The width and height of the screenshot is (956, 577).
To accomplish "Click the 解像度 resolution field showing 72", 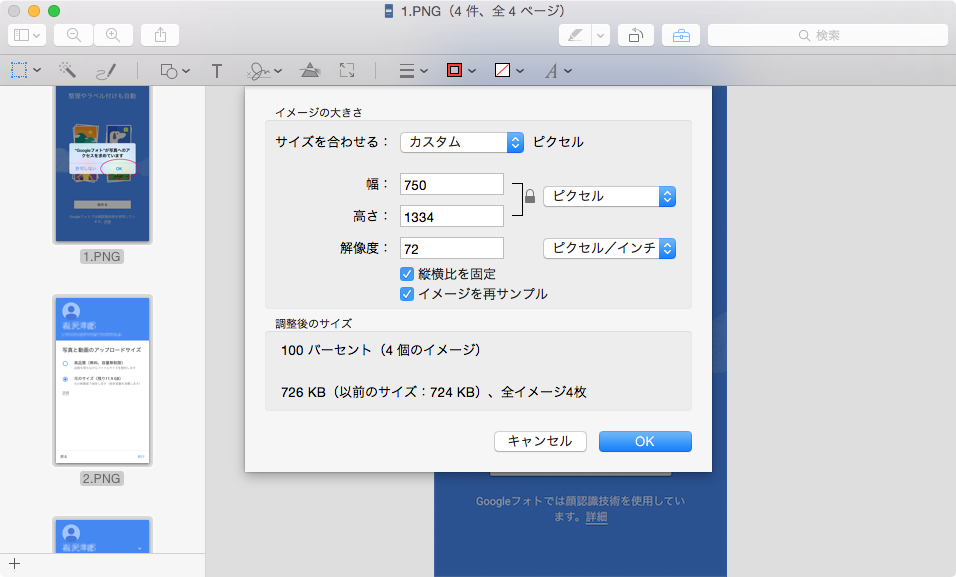I will [x=452, y=248].
